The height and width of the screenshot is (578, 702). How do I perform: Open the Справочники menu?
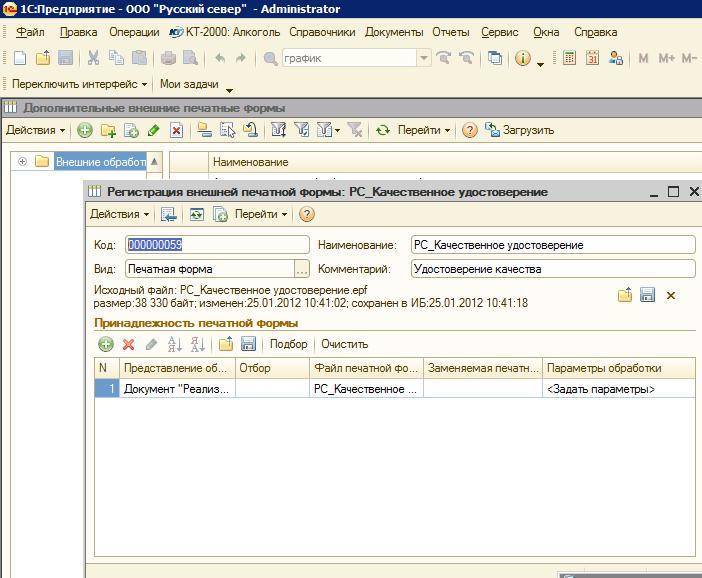pyautogui.click(x=322, y=32)
